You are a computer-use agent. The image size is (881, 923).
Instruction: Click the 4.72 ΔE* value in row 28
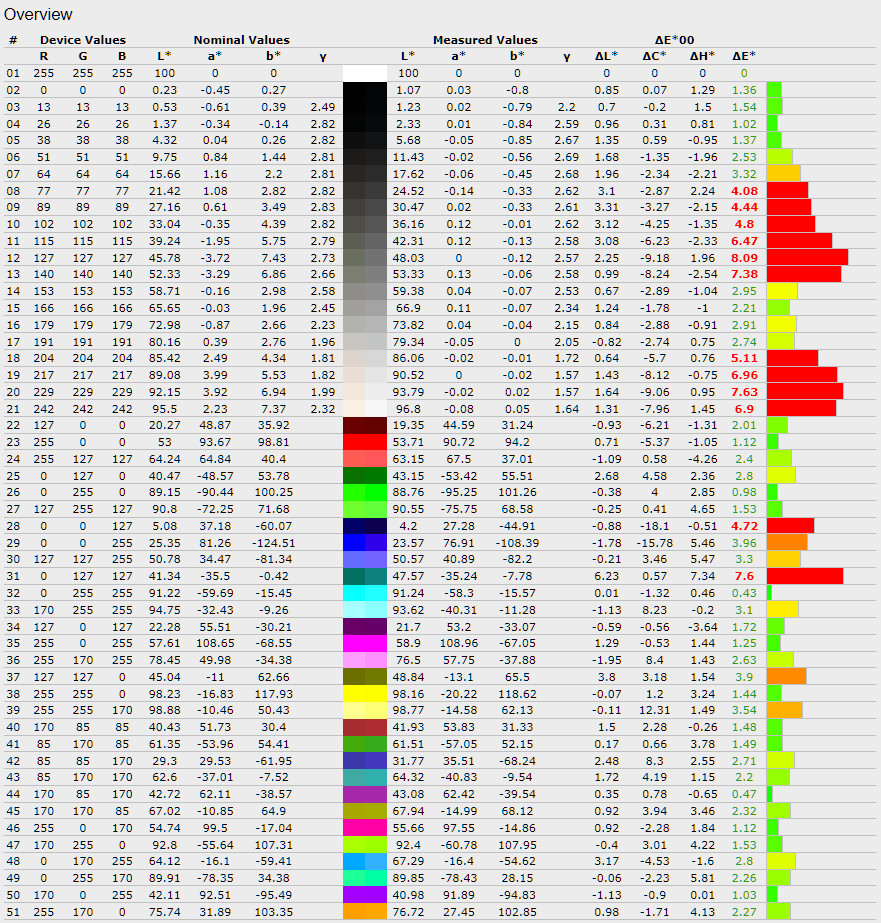[744, 525]
